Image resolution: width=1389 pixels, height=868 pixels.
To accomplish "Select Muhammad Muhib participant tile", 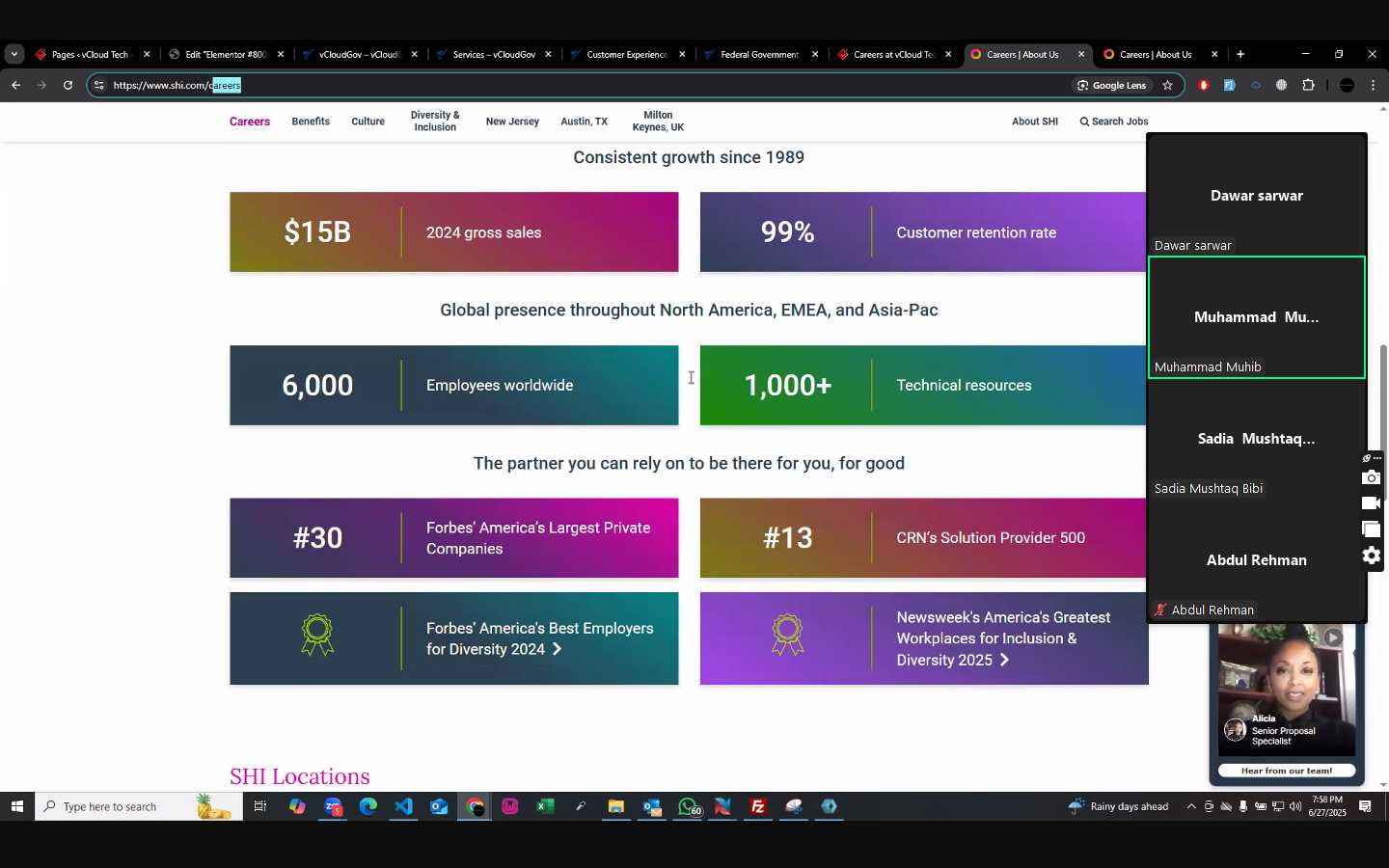I will 1257,317.
